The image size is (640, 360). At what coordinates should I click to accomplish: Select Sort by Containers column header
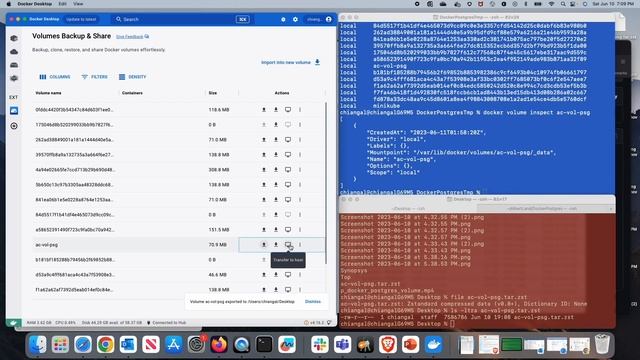point(132,93)
